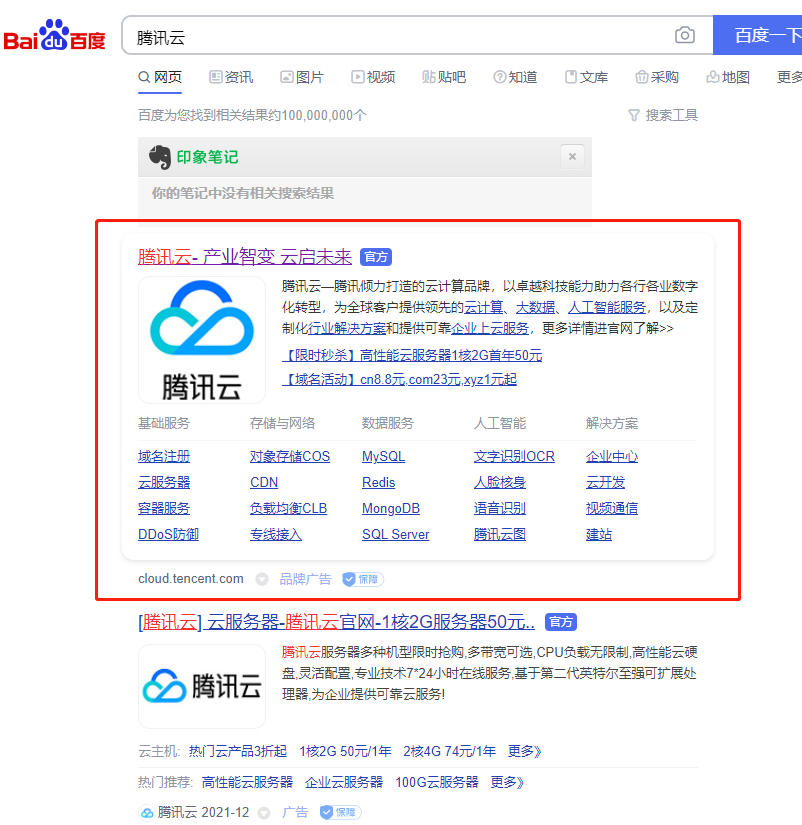Click the 热门云产品3折起 link
The width and height of the screenshot is (802, 825).
click(x=238, y=751)
